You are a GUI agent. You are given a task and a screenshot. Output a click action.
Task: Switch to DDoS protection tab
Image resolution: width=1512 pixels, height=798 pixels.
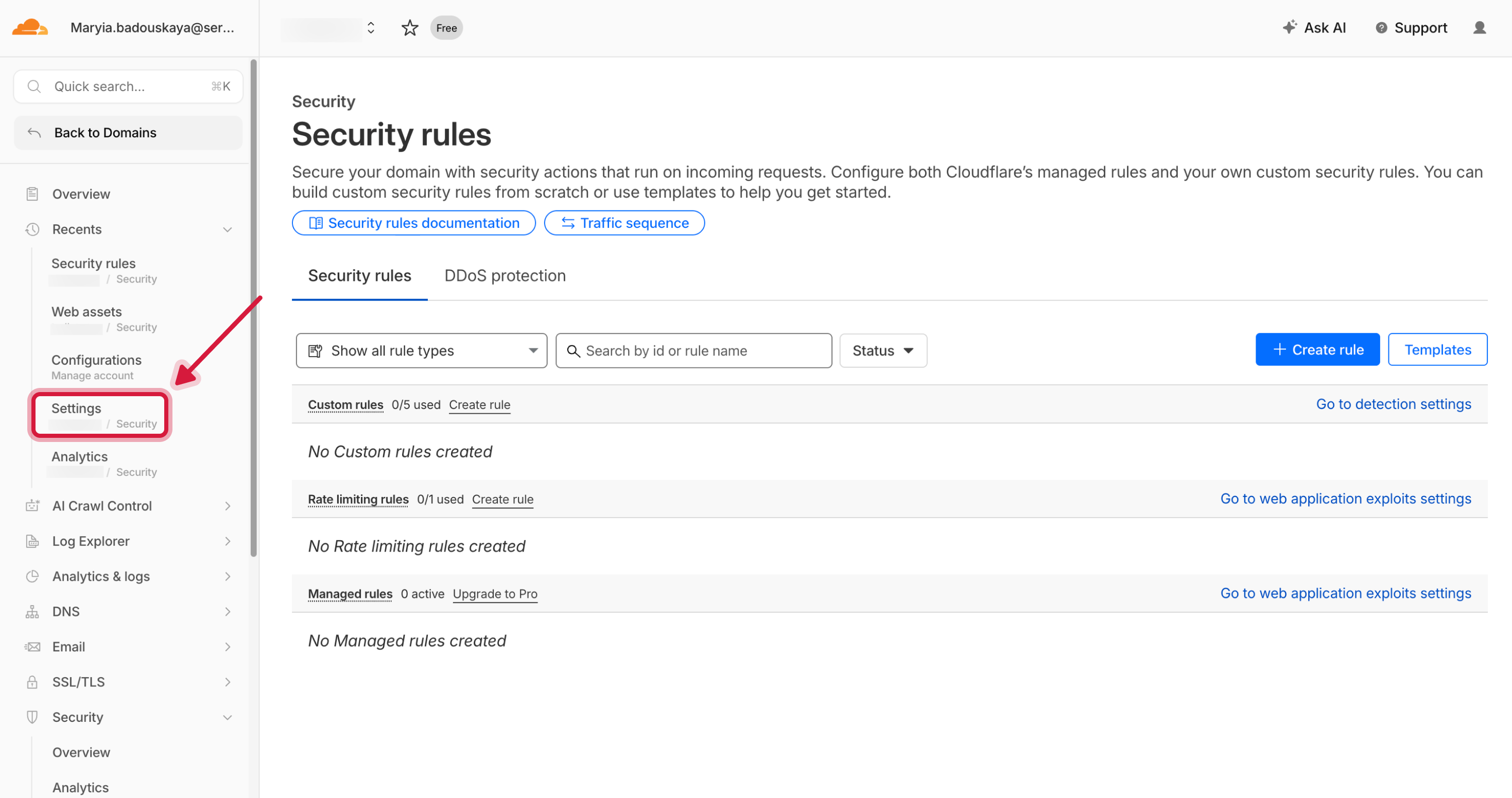pyautogui.click(x=505, y=276)
